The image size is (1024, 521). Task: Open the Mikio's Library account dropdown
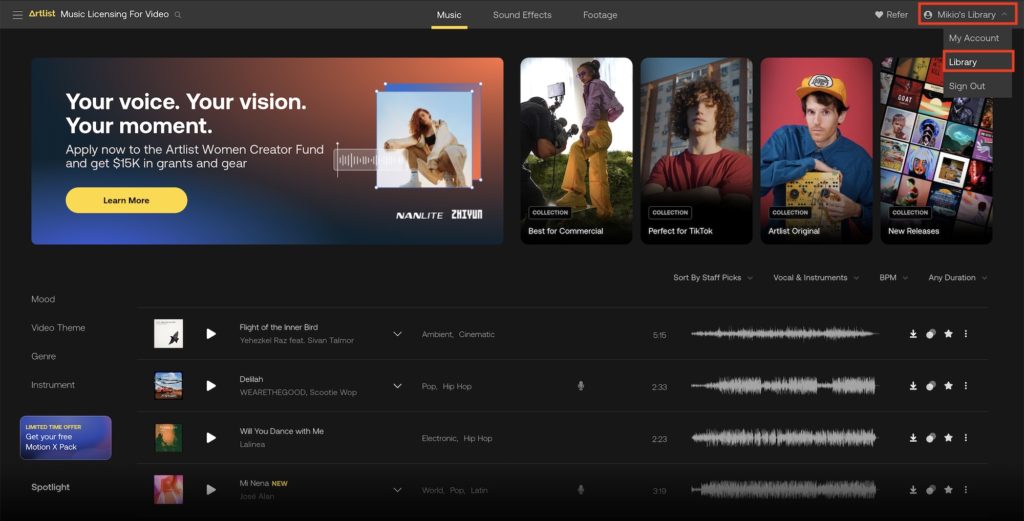pos(967,14)
